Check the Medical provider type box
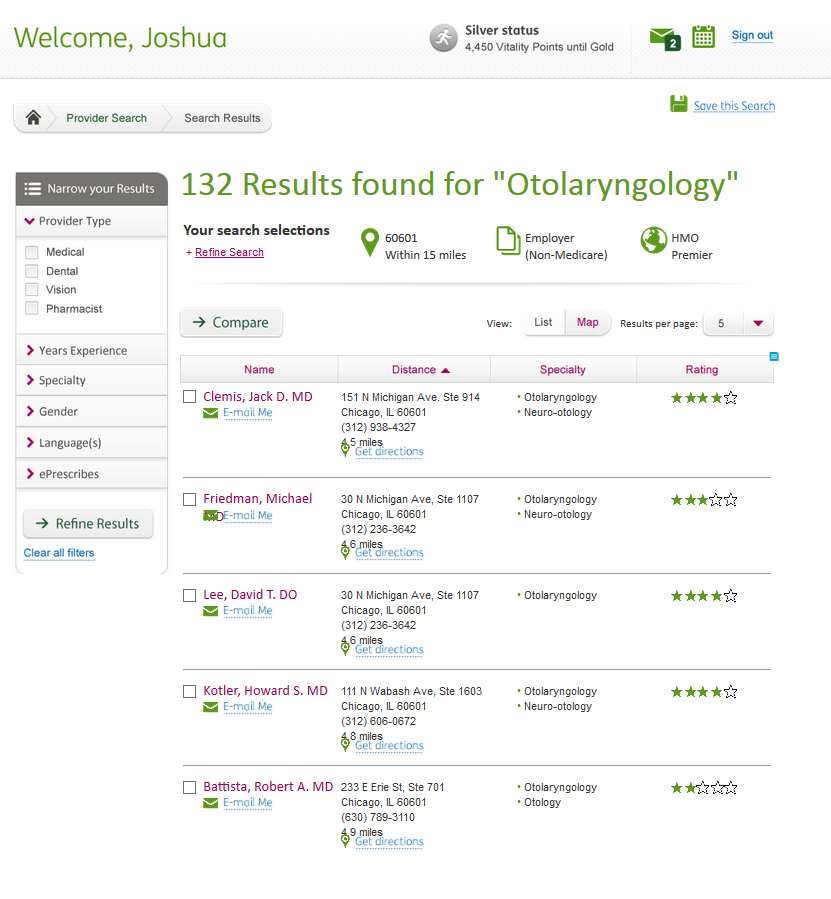 [x=32, y=252]
